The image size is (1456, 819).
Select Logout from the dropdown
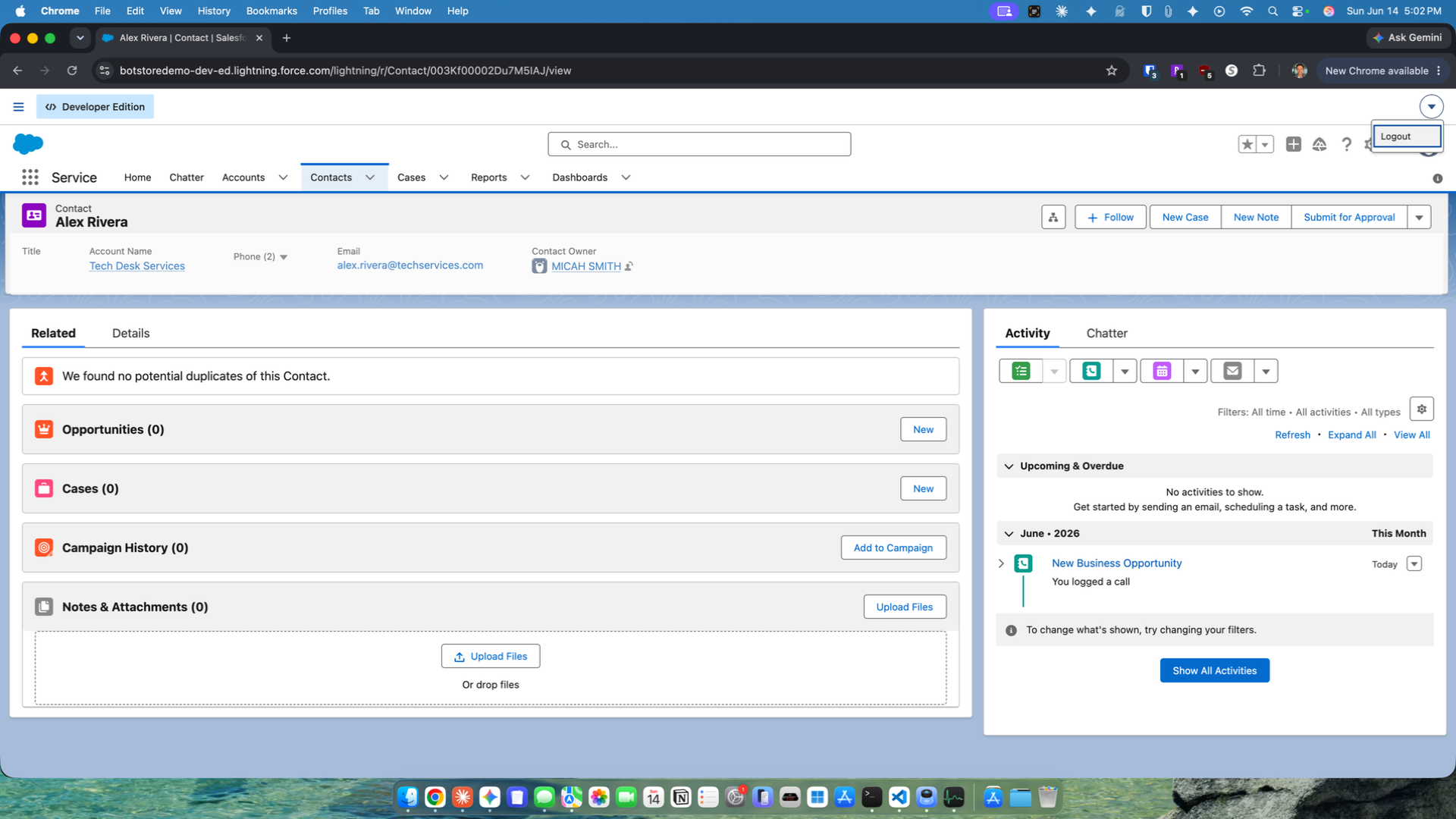tap(1407, 136)
